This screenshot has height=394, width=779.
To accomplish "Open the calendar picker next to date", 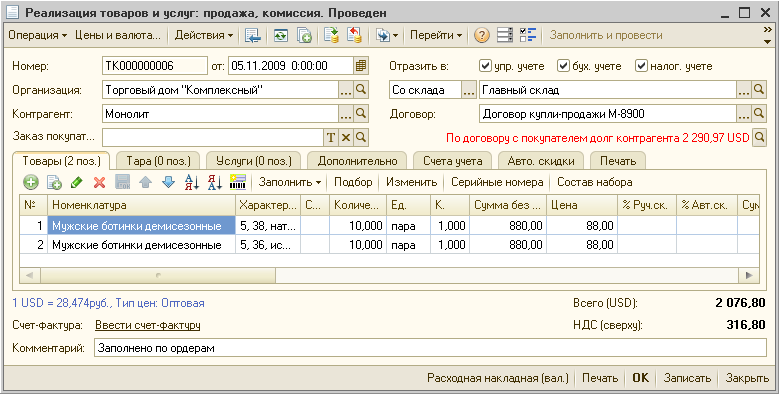I will 361,66.
